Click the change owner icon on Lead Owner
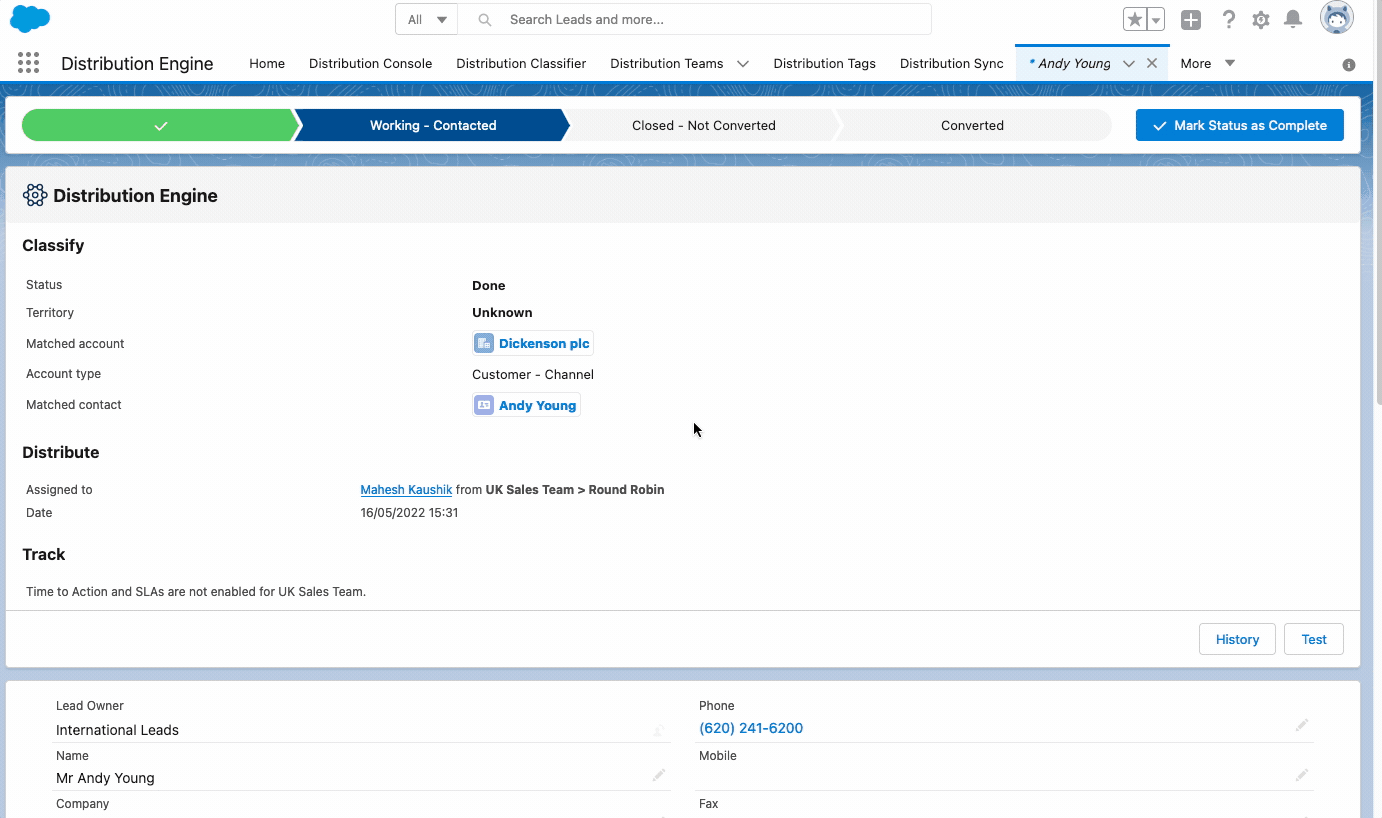 pyautogui.click(x=659, y=730)
